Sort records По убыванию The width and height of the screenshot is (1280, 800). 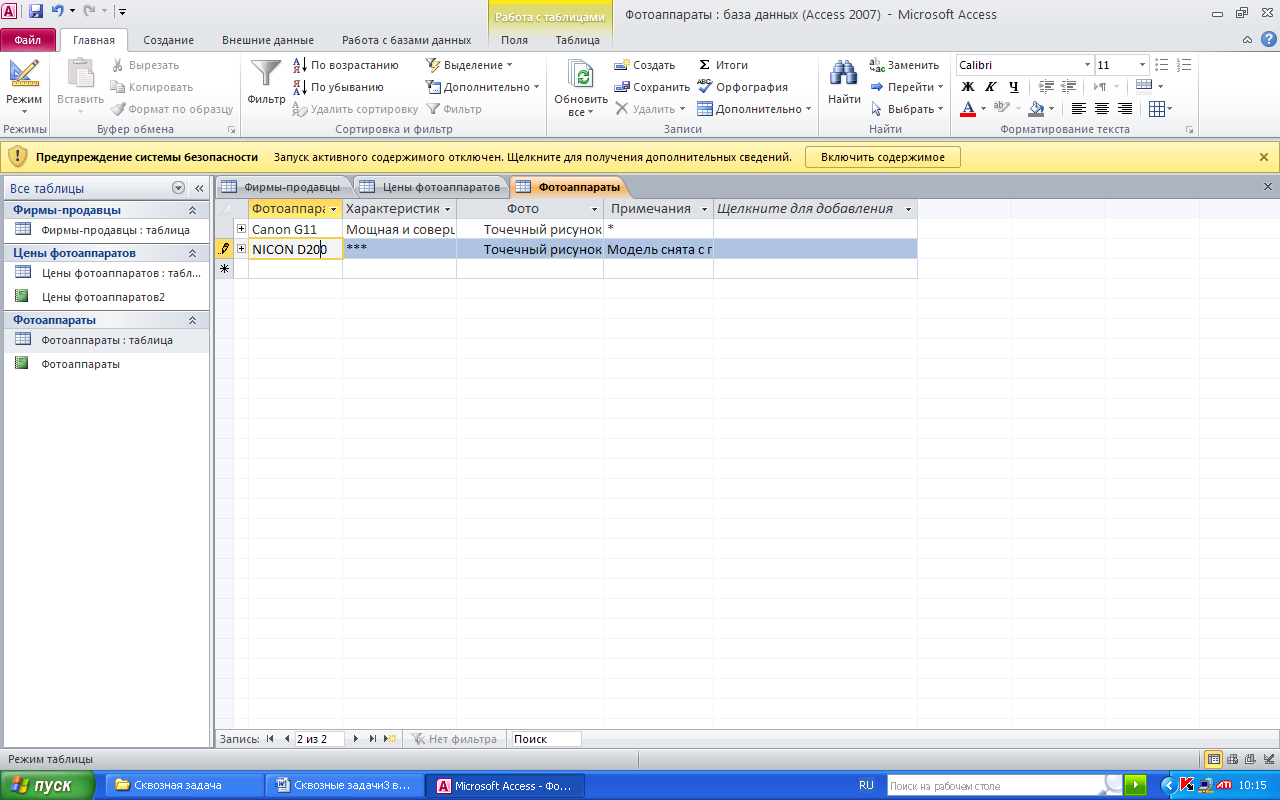pyautogui.click(x=338, y=87)
